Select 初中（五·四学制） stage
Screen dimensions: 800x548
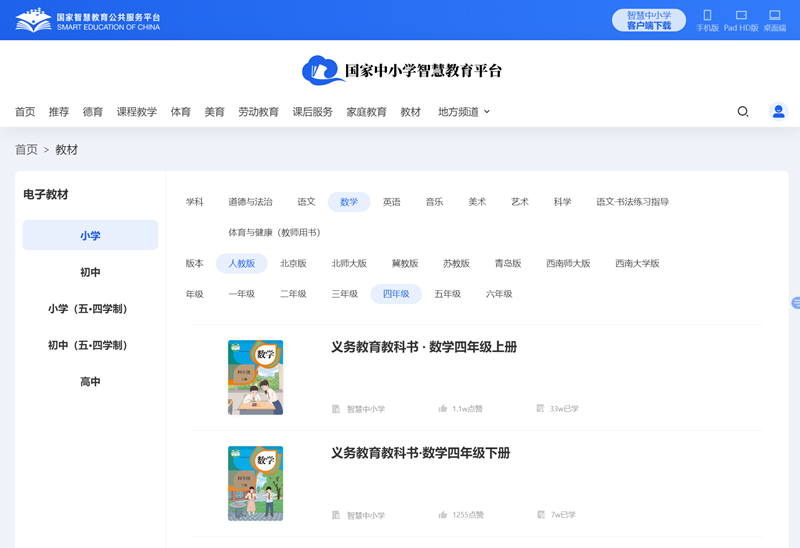[90, 345]
